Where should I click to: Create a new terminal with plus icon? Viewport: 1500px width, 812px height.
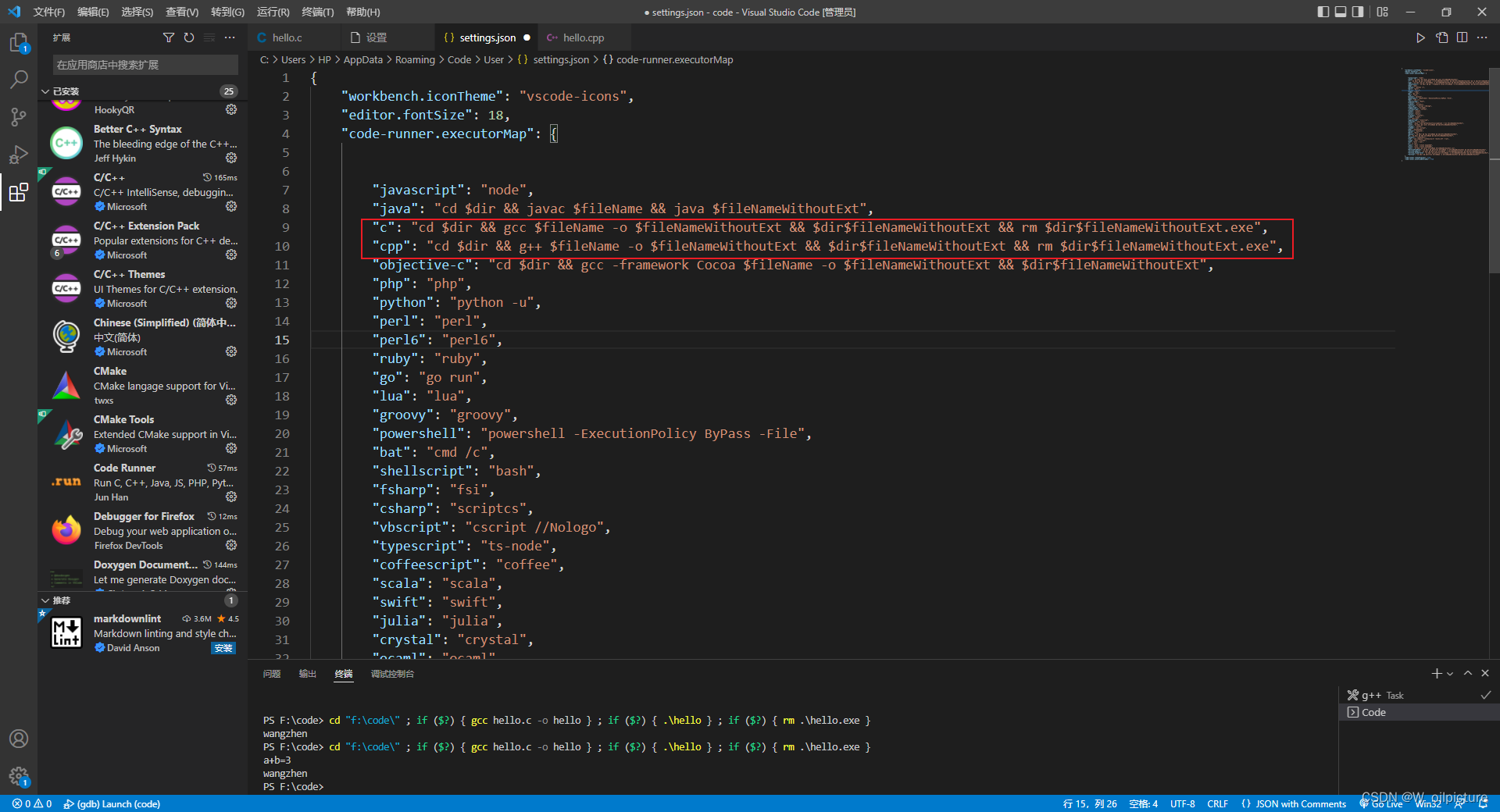coord(1436,673)
